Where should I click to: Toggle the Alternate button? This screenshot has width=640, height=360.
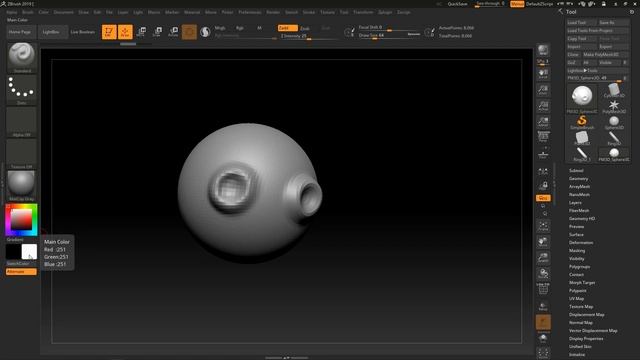[x=21, y=271]
